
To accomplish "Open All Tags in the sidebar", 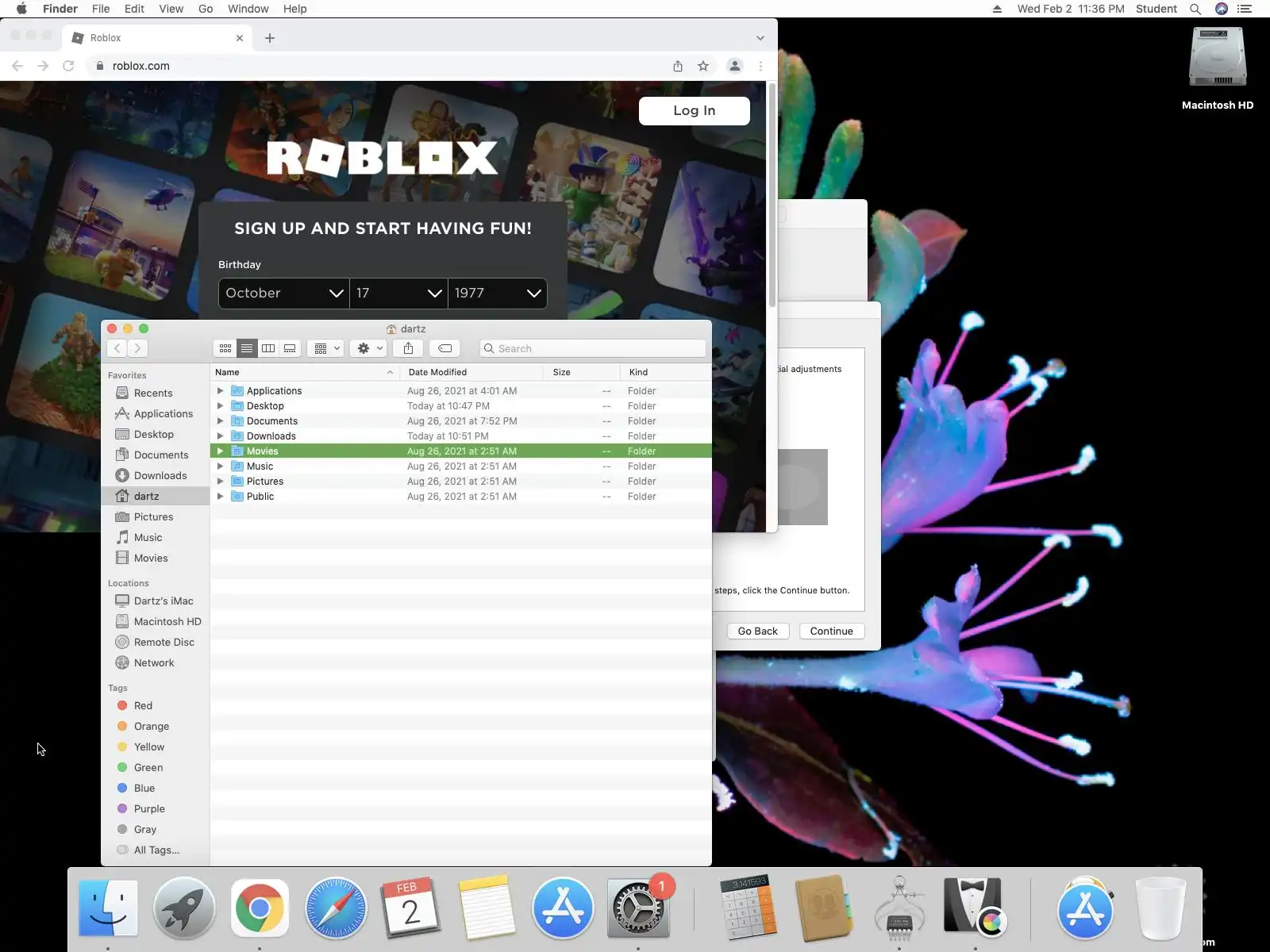I will (x=156, y=850).
